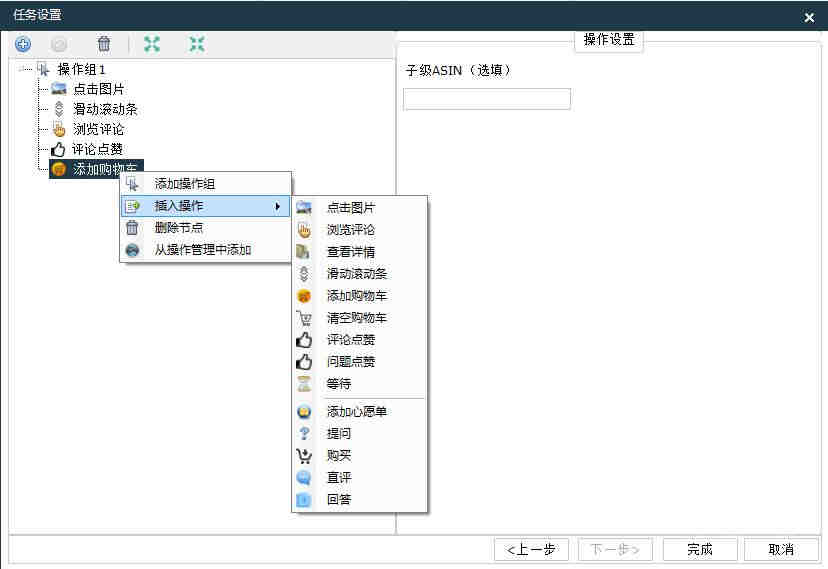Viewport: 828px width, 569px height.
Task: Select 点击图片 tree row text
Action: point(99,89)
